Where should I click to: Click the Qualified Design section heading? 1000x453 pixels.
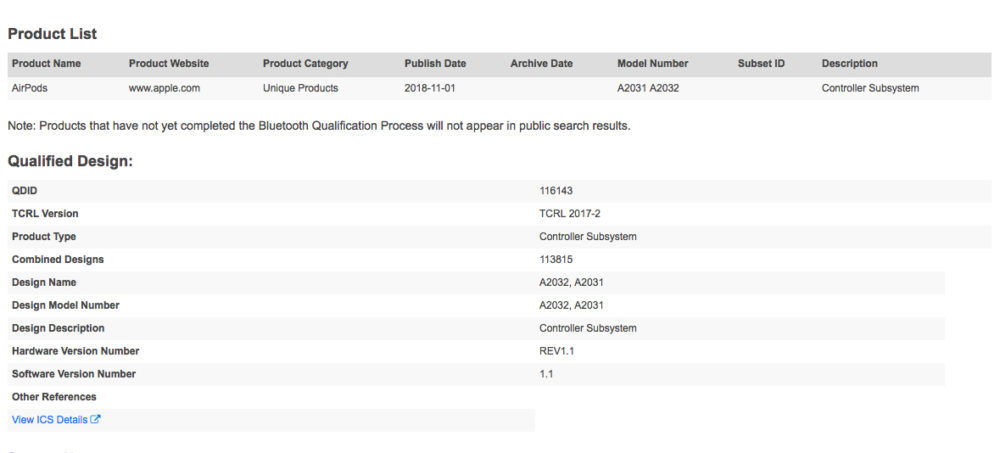[70, 161]
